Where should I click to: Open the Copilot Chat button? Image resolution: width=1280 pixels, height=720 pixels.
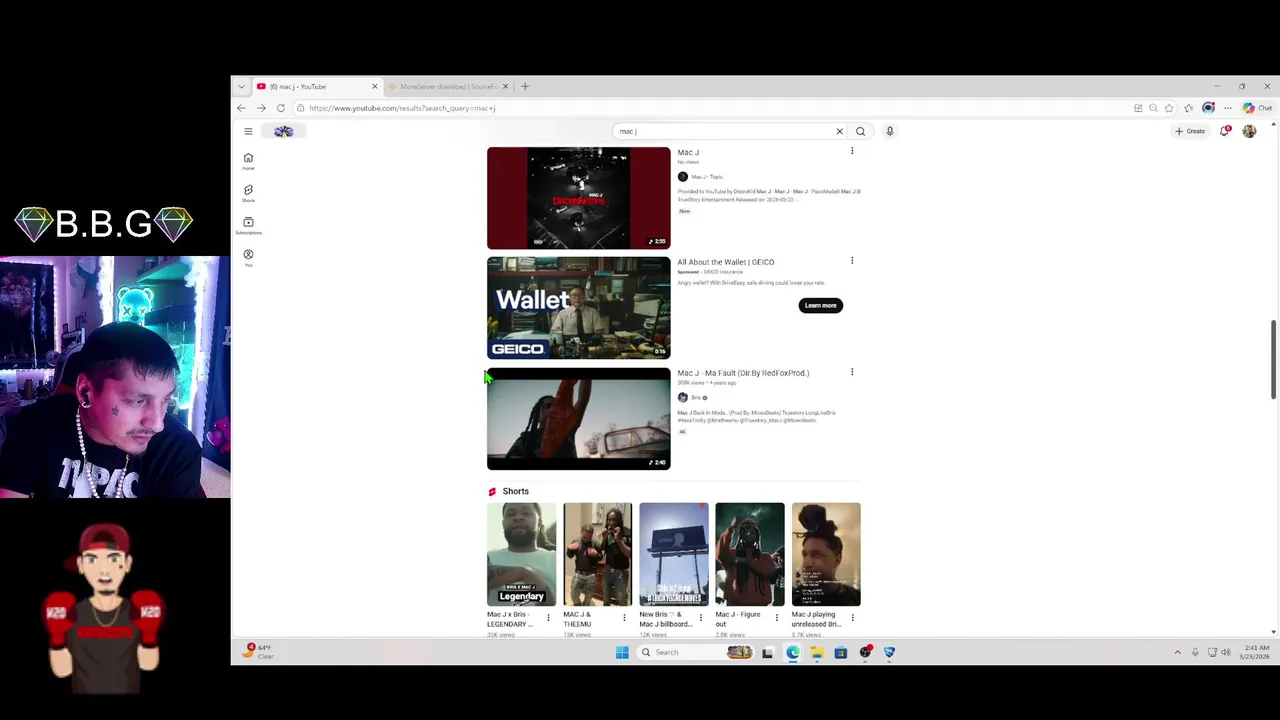point(1257,108)
